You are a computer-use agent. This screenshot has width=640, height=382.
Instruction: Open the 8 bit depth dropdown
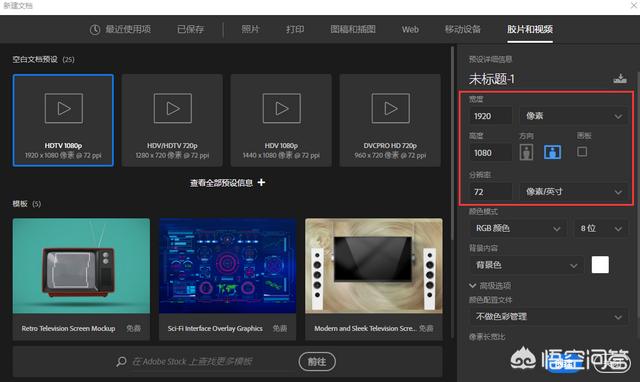click(600, 229)
